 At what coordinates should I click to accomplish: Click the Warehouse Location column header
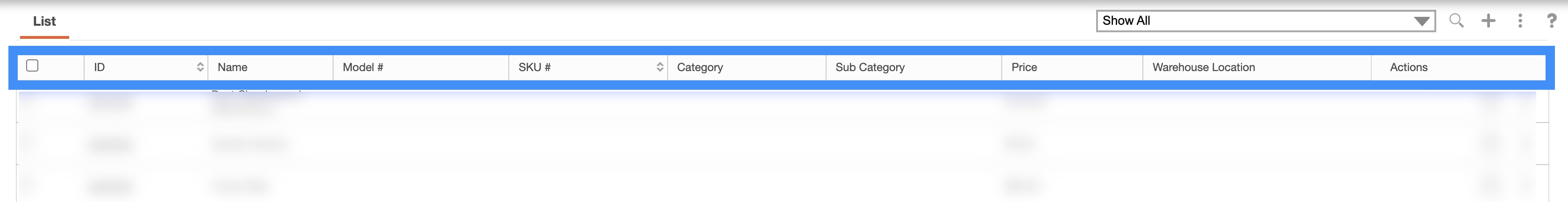1204,67
